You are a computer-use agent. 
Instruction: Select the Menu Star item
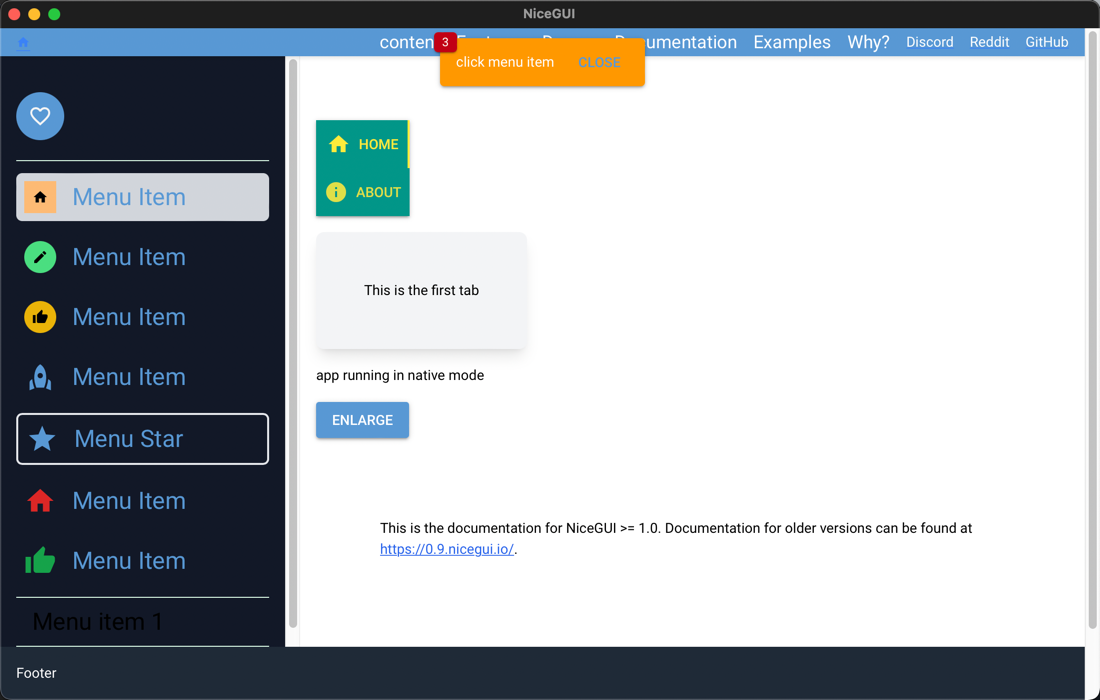point(143,439)
